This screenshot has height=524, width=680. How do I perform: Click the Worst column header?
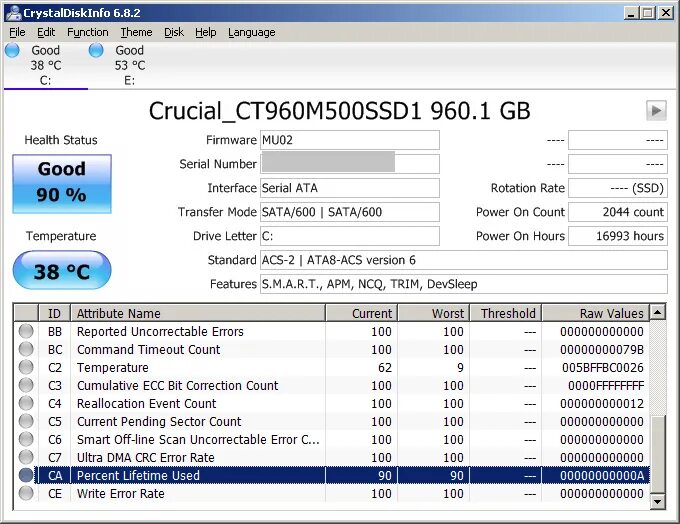pos(433,313)
